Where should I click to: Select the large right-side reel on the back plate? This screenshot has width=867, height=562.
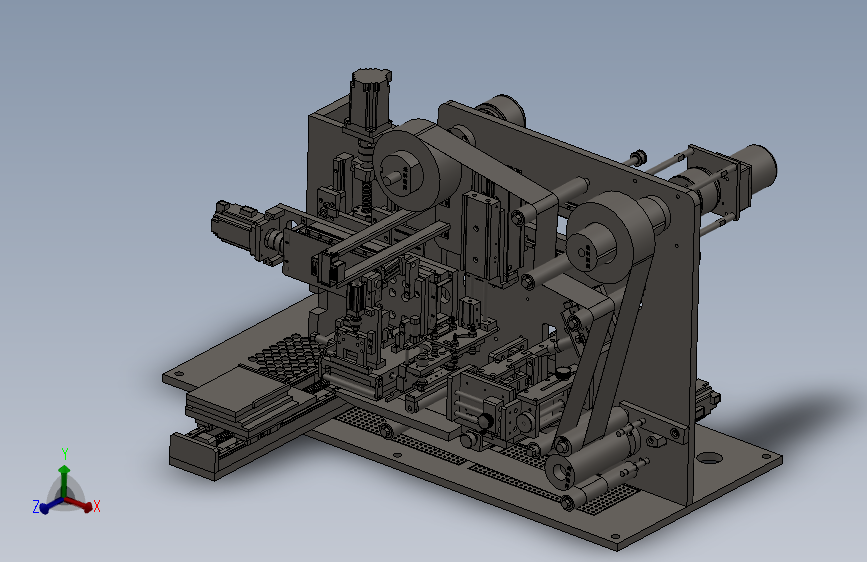coord(610,238)
